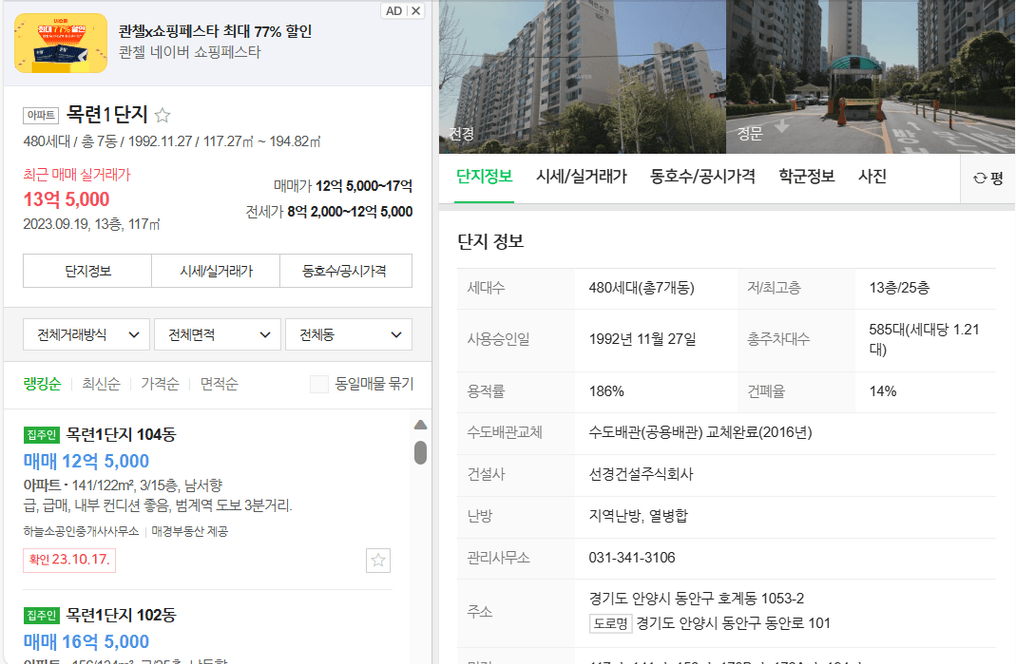
Task: Switch to the 동호수/공시가격 tab in the right panel
Action: click(702, 177)
